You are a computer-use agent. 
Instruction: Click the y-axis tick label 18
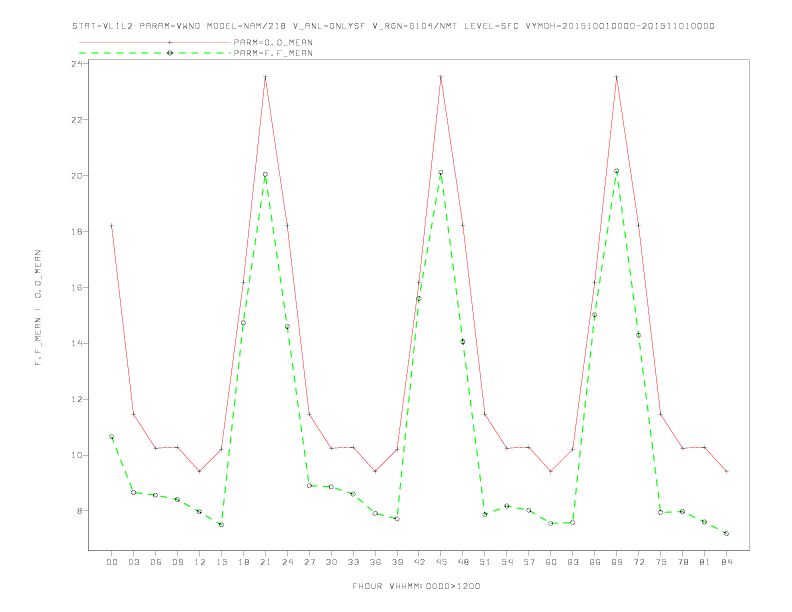point(77,231)
